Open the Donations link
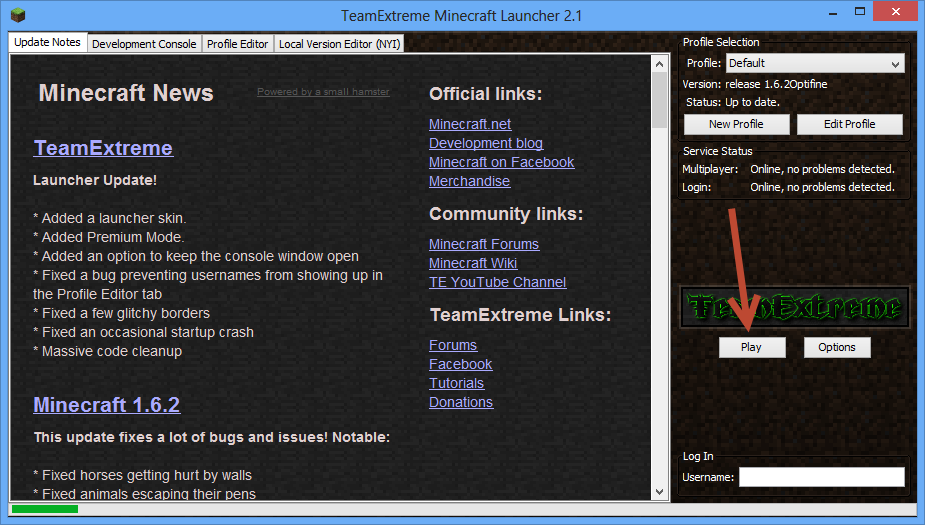The width and height of the screenshot is (925, 525). pyautogui.click(x=461, y=402)
